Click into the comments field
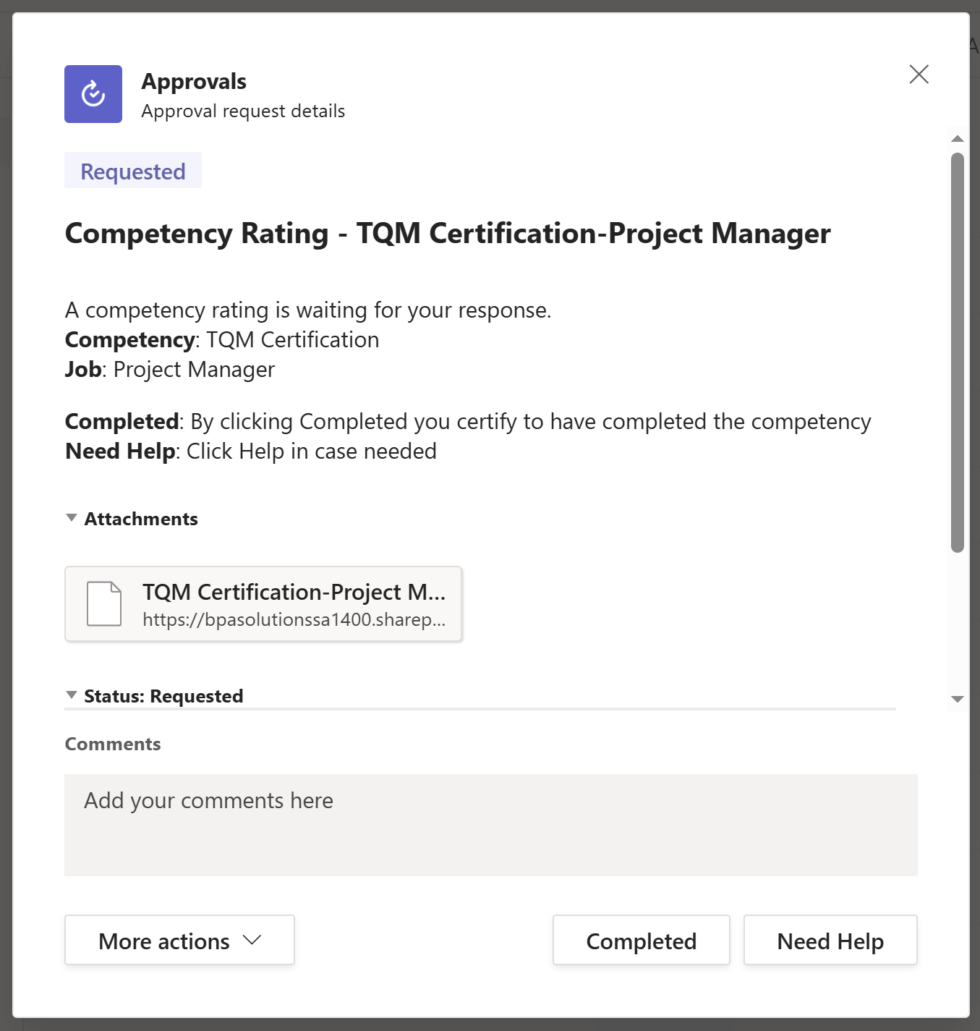This screenshot has height=1031, width=980. (x=490, y=824)
